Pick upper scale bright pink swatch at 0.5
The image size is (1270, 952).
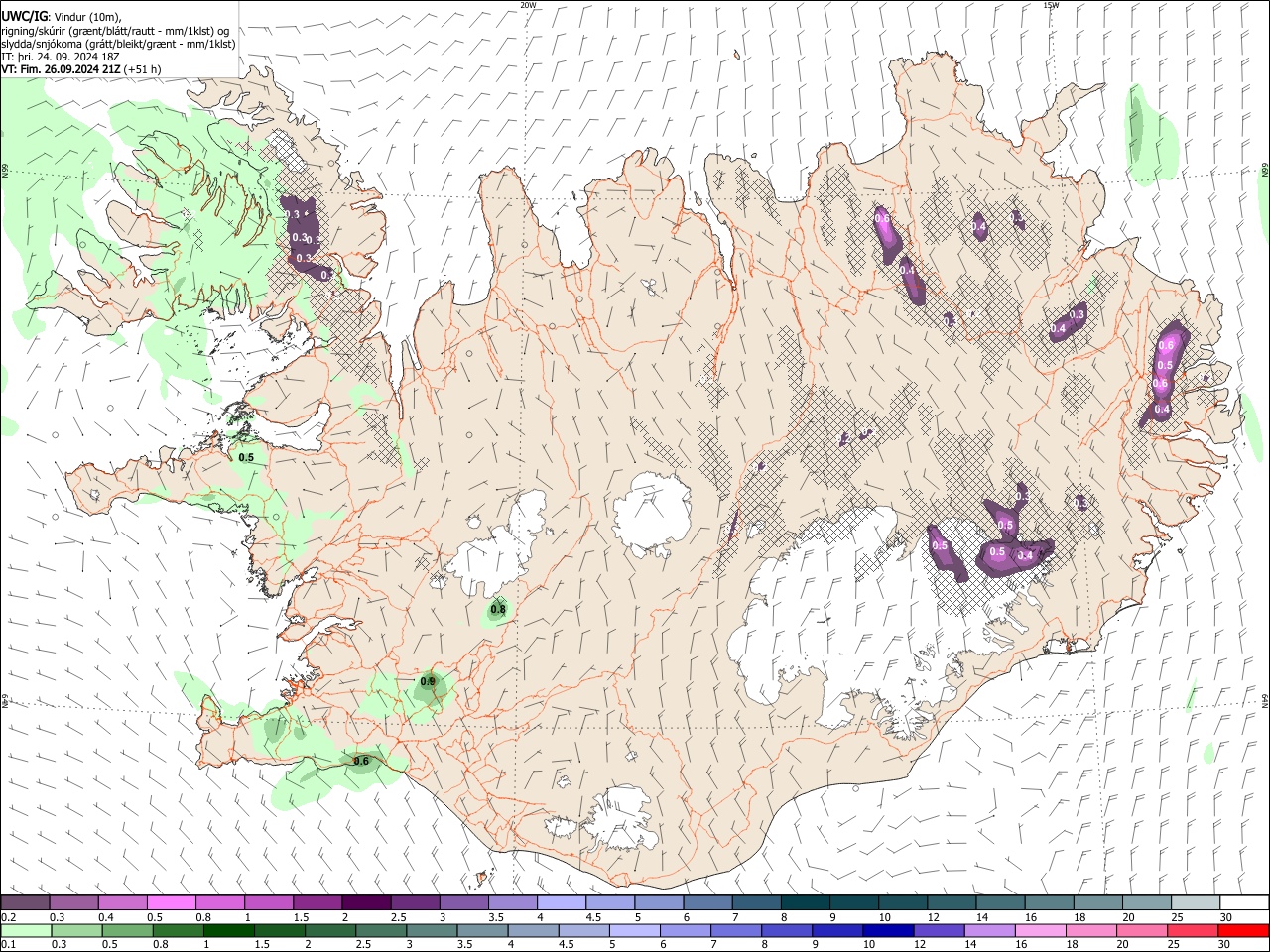[x=171, y=903]
